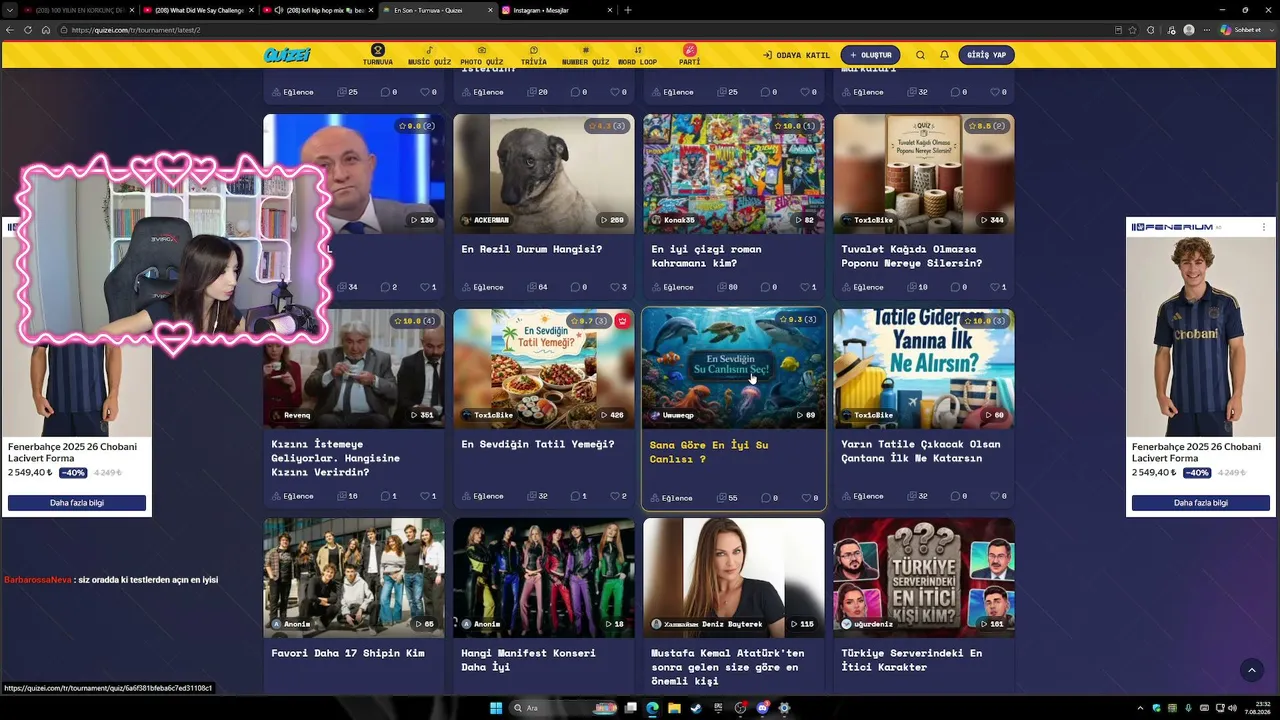Open the toilet paper quiz thumbnail

[924, 173]
